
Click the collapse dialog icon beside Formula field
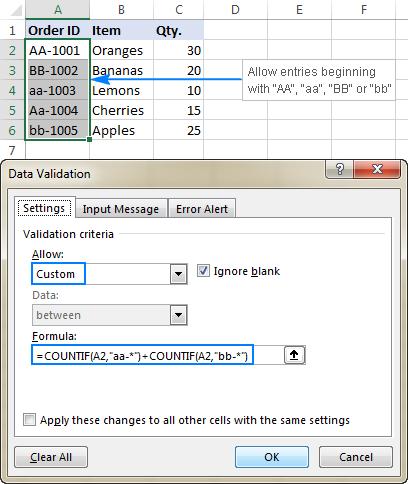click(x=294, y=355)
